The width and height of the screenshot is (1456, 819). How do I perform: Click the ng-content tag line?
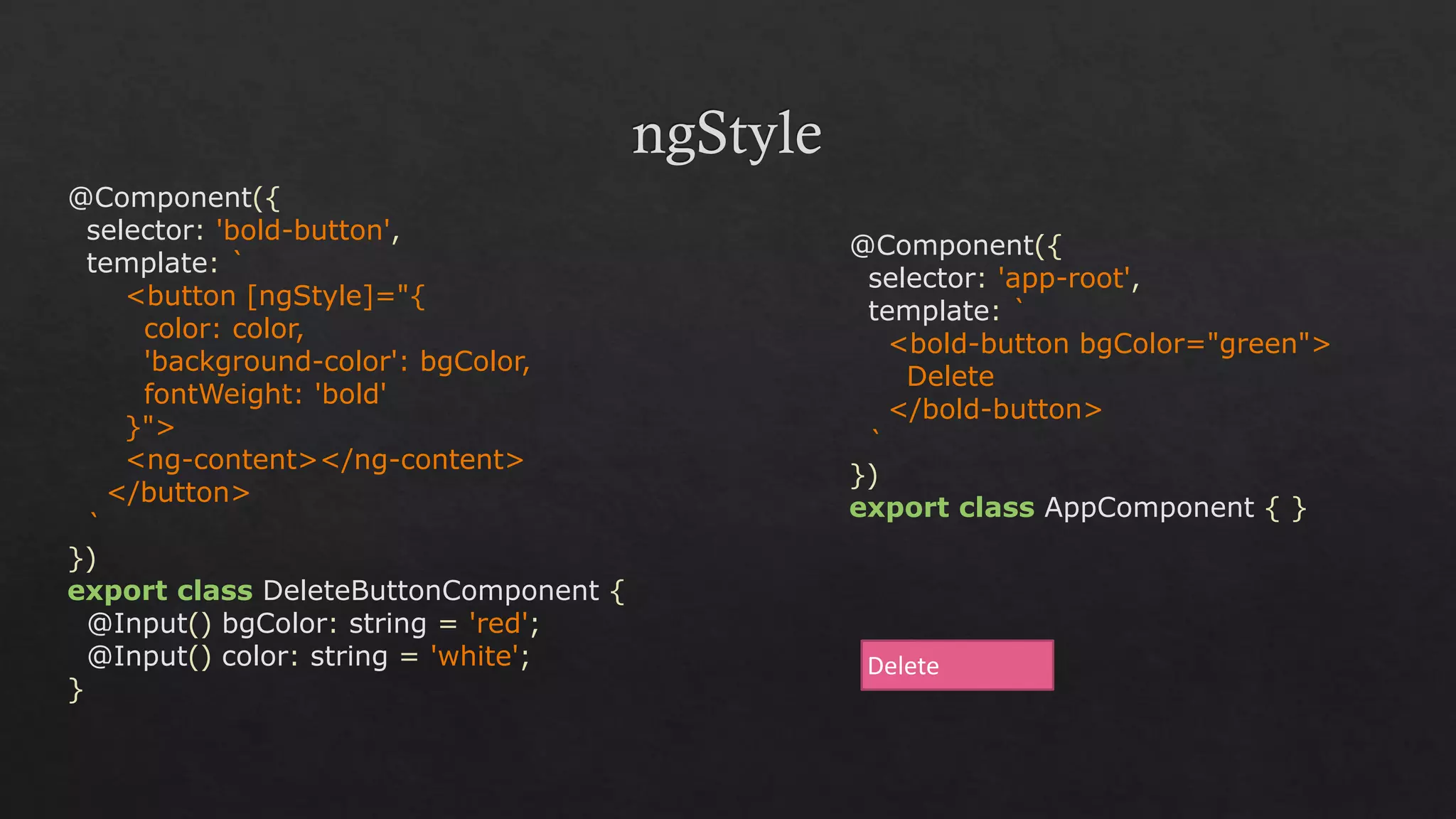(325, 460)
